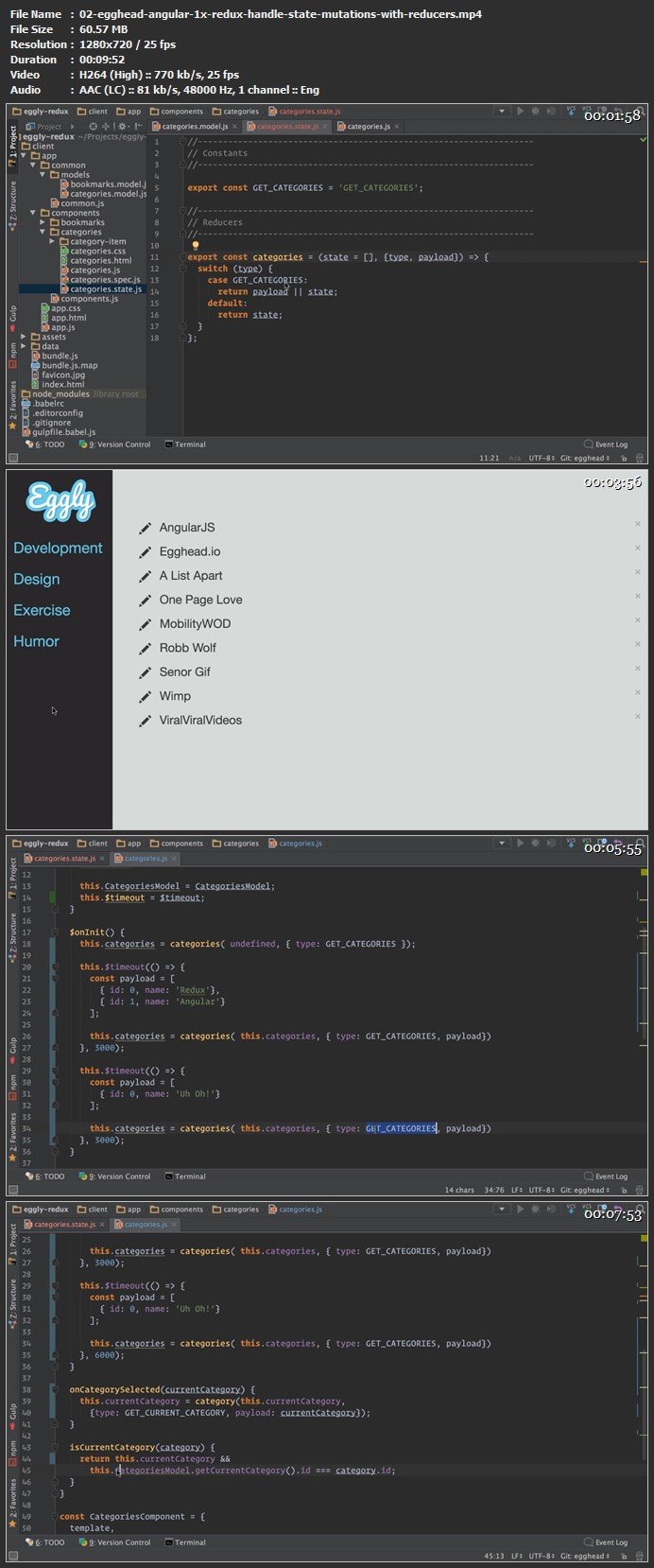Delete the Wimp bookmark with its x
Screen dimensions: 654x1568
(x=637, y=692)
